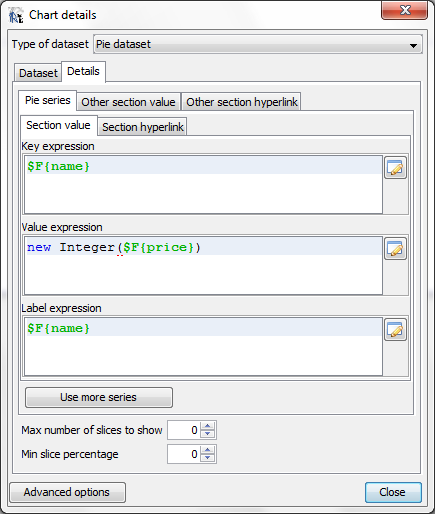This screenshot has width=435, height=514.
Task: Click the Use more series button
Action: 99,397
